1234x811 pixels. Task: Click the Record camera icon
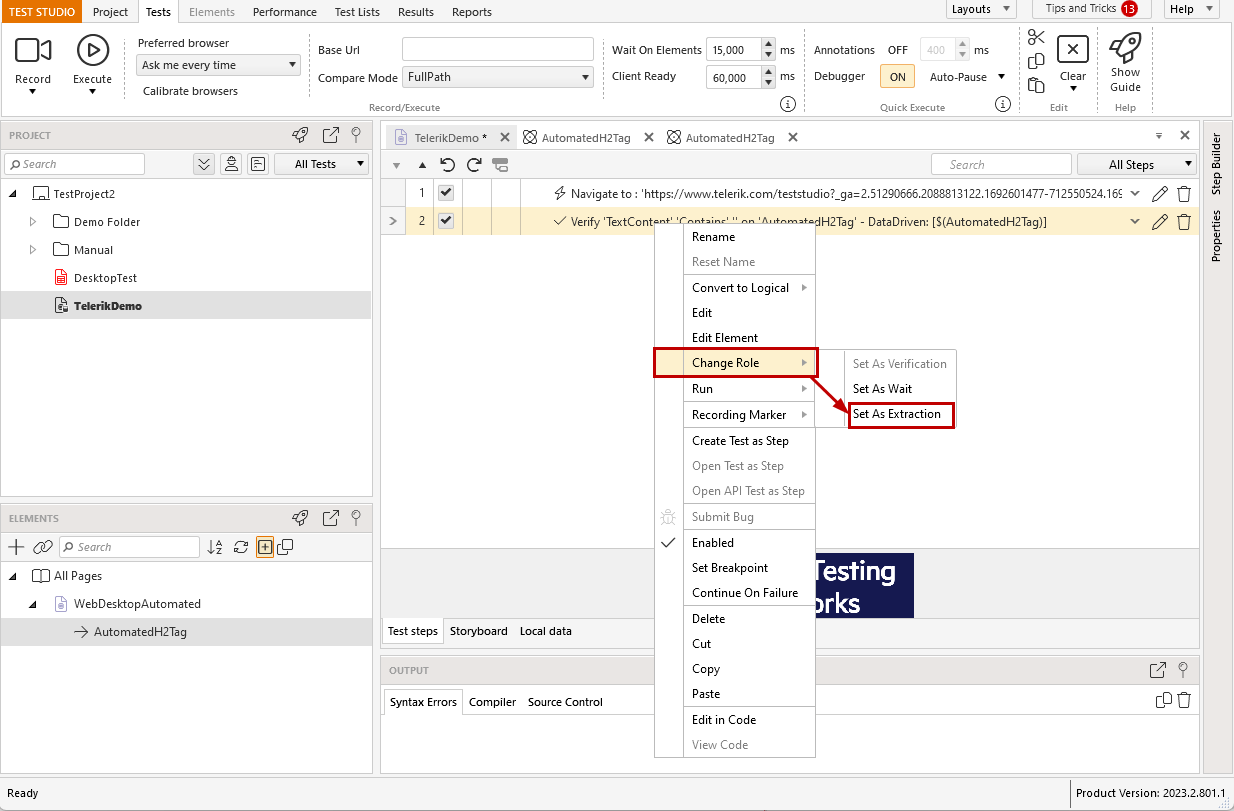33,49
